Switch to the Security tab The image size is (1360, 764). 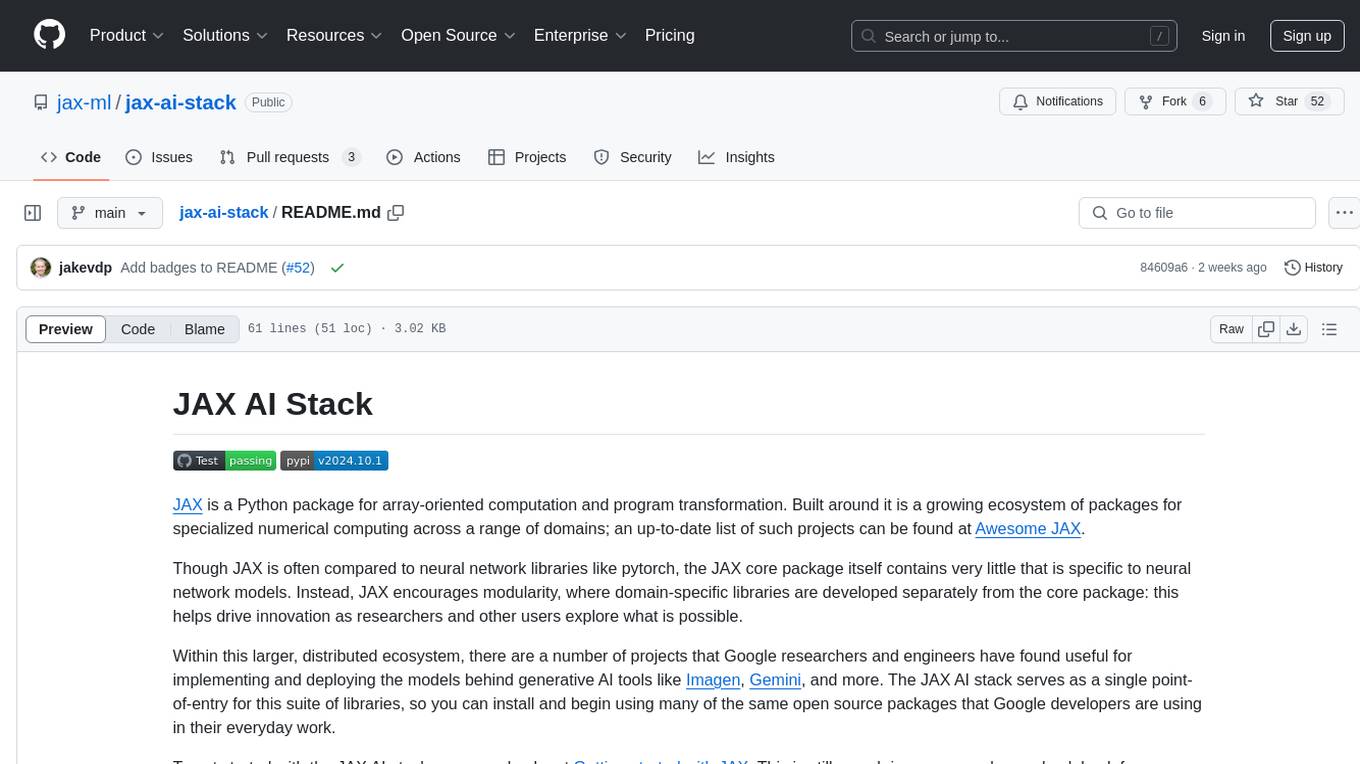pyautogui.click(x=633, y=157)
